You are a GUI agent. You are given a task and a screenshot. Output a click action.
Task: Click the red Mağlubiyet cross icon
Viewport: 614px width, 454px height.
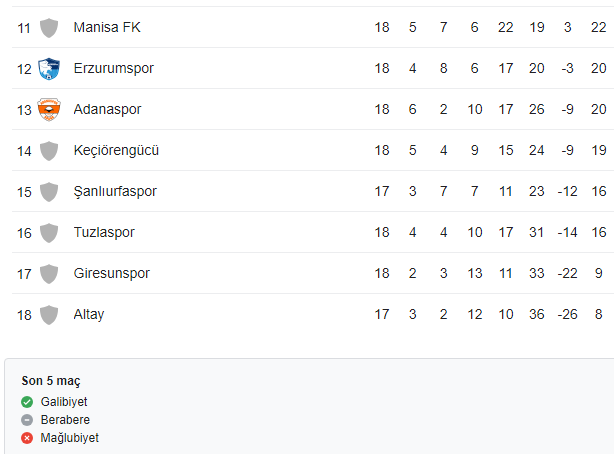coord(27,438)
